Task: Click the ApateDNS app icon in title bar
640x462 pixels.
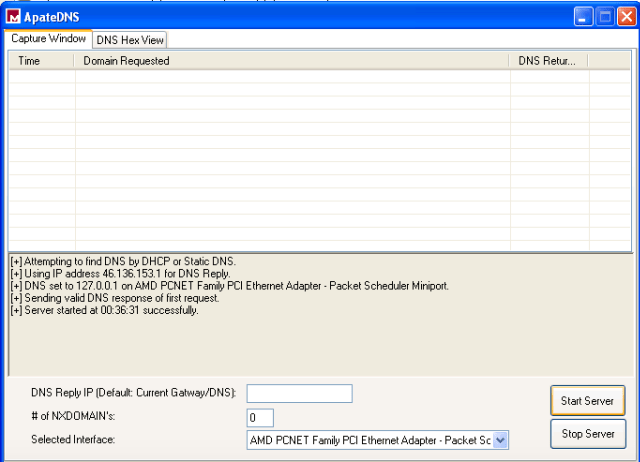Action: pos(14,17)
